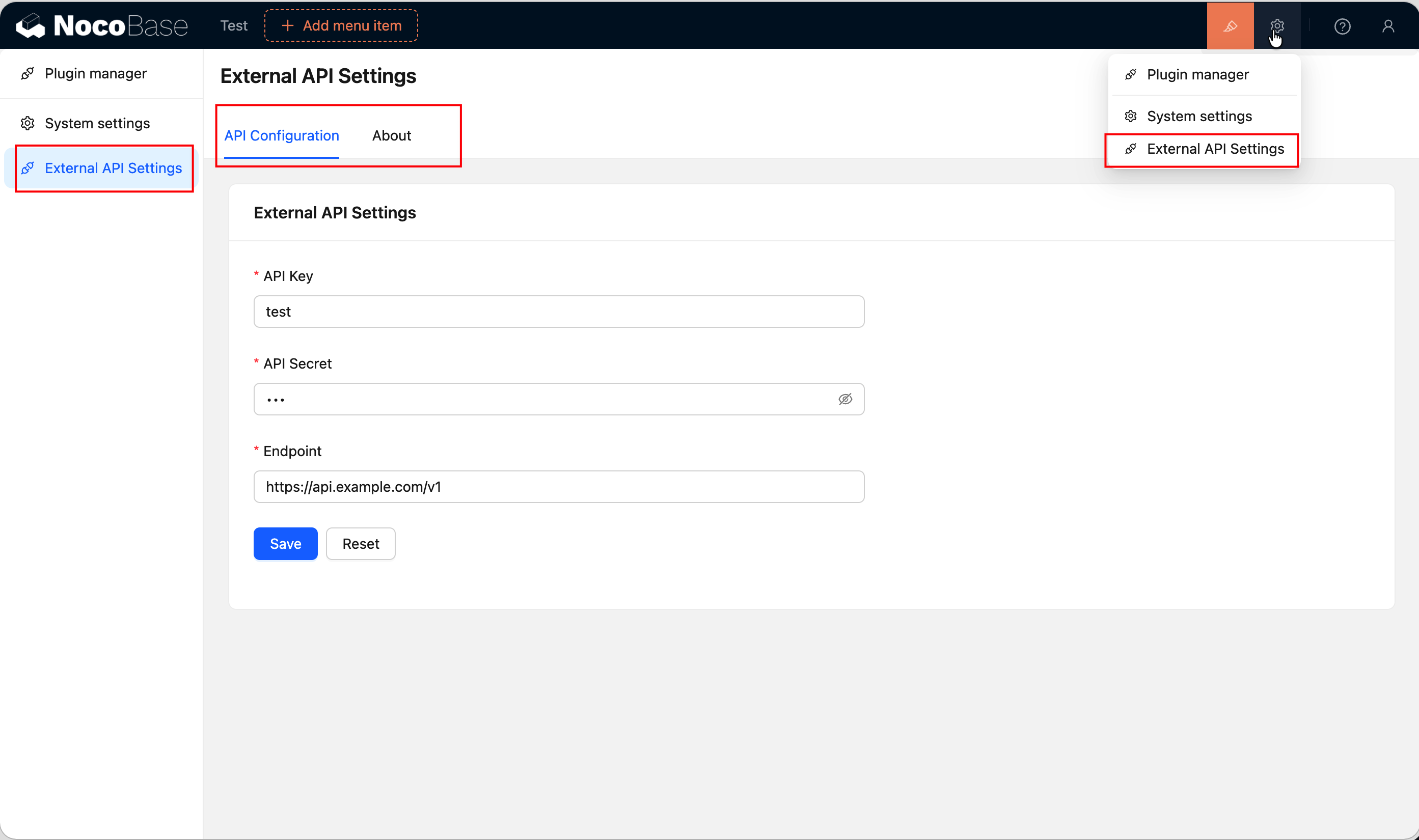
Task: Select the API Configuration tab
Action: click(x=282, y=135)
